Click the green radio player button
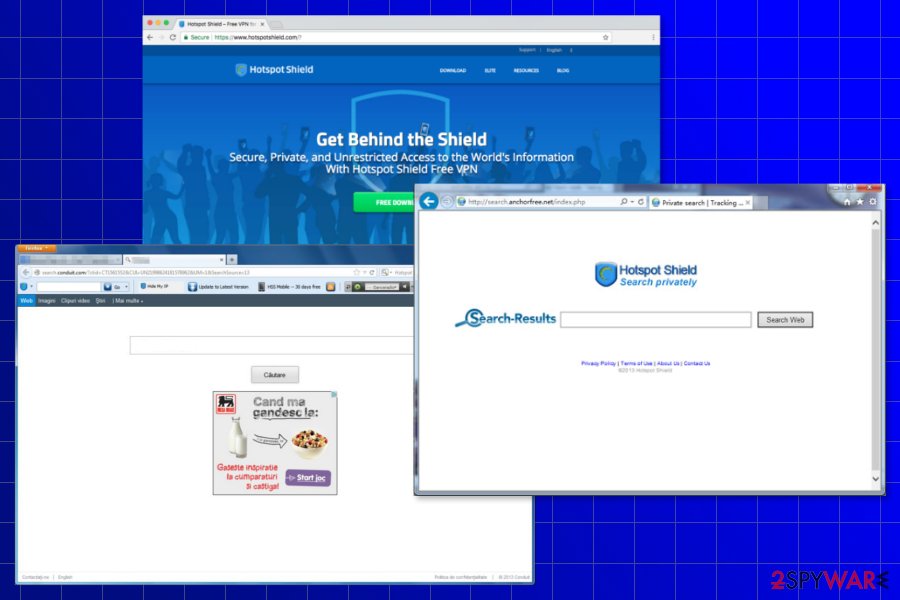The image size is (900, 600). (x=357, y=287)
